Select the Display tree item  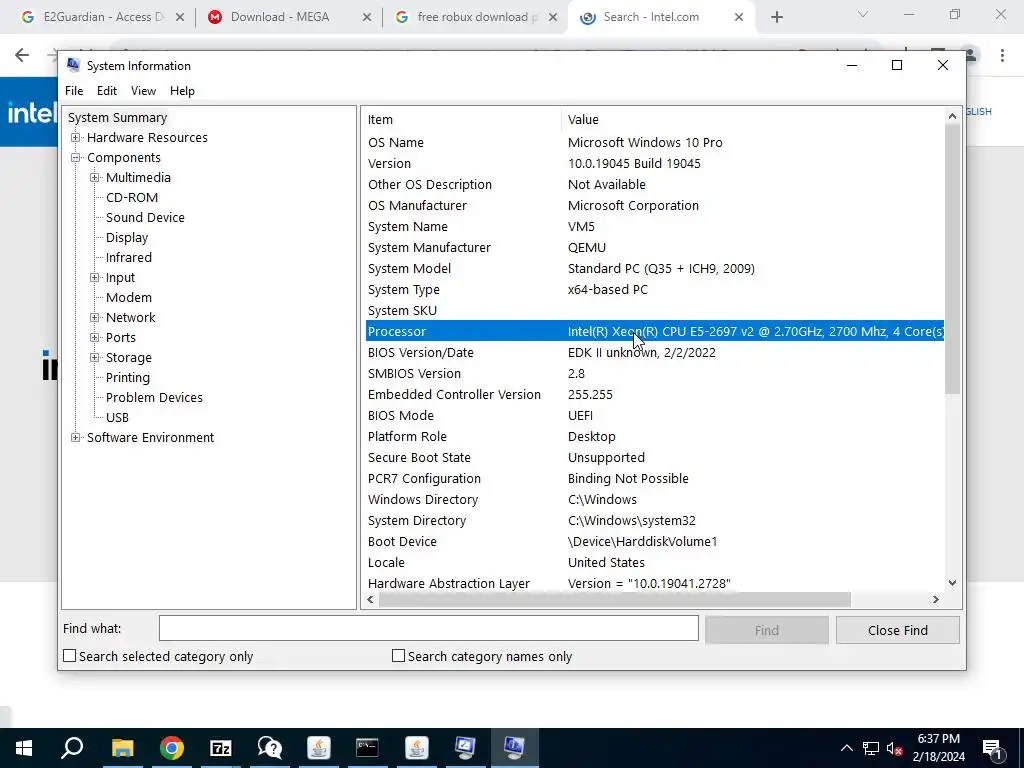[x=127, y=238]
